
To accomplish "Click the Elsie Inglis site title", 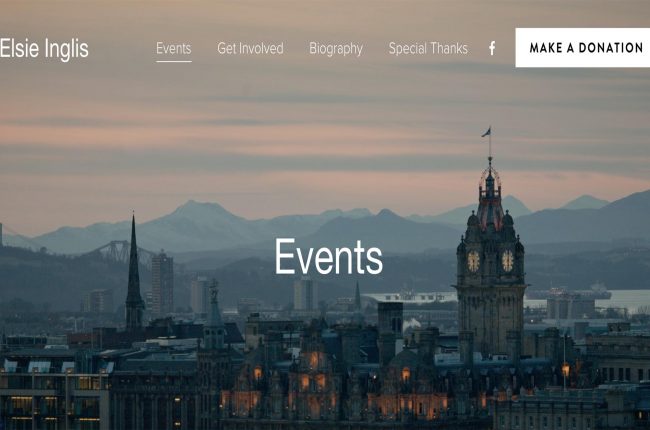I will [44, 49].
